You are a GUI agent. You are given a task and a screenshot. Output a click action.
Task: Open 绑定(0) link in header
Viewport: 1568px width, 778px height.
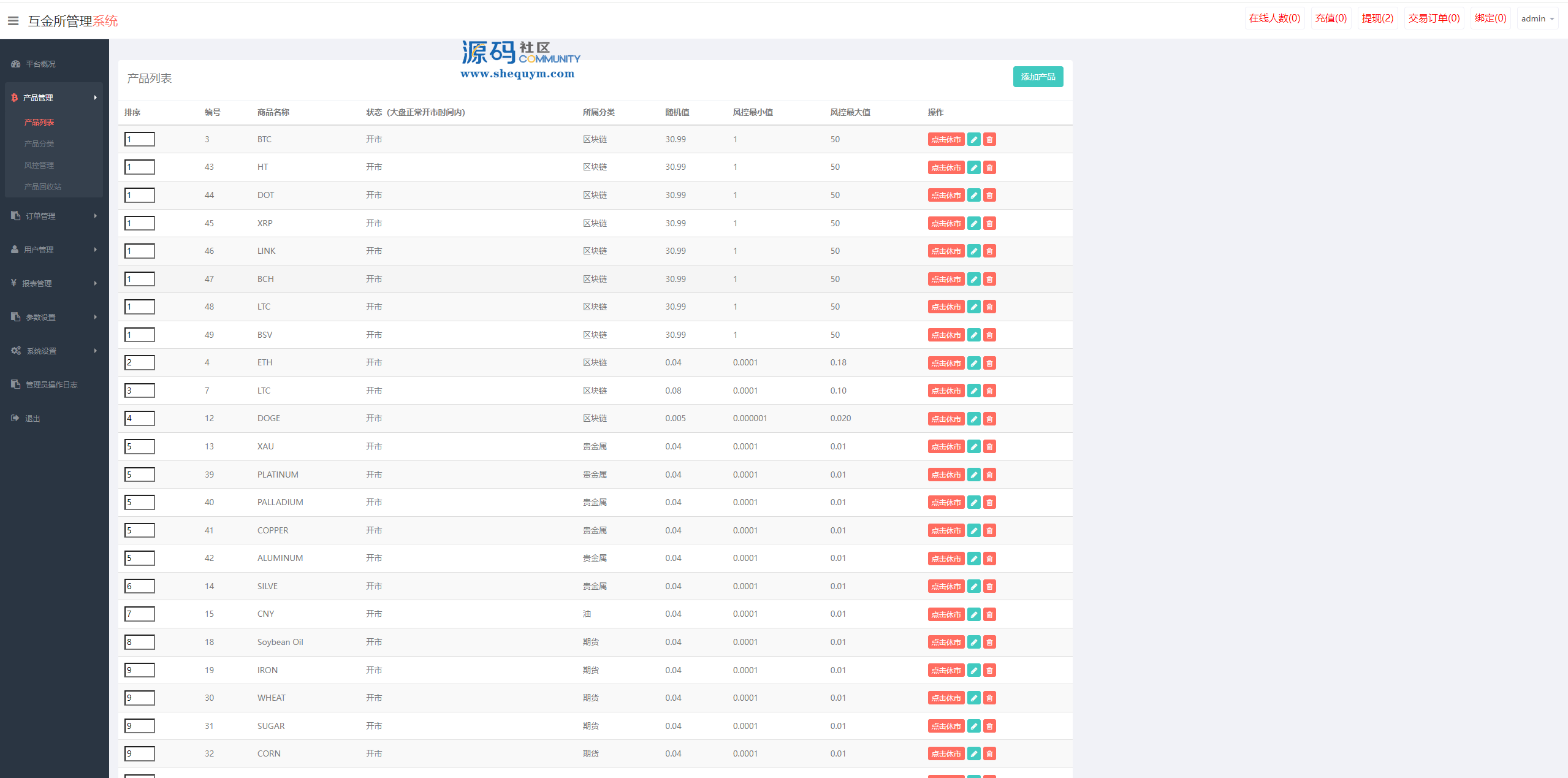click(x=1490, y=18)
